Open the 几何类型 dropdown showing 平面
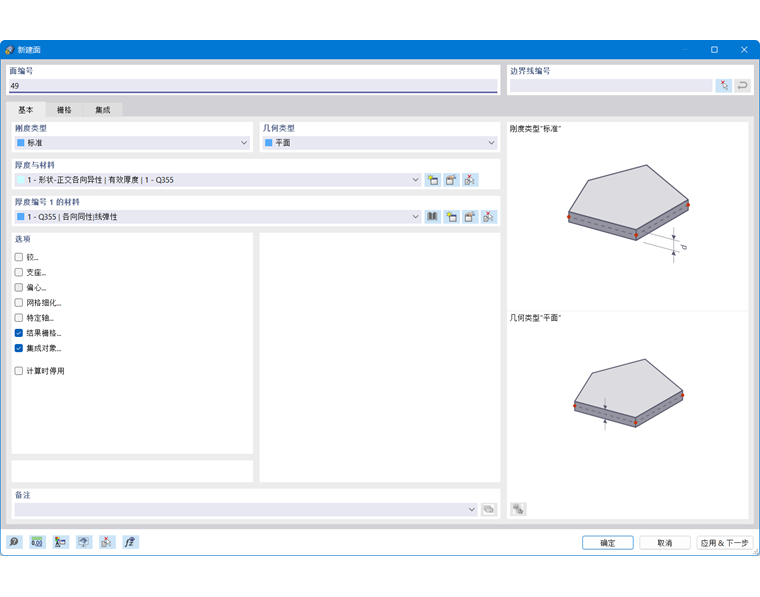This screenshot has width=760, height=597. coord(380,143)
